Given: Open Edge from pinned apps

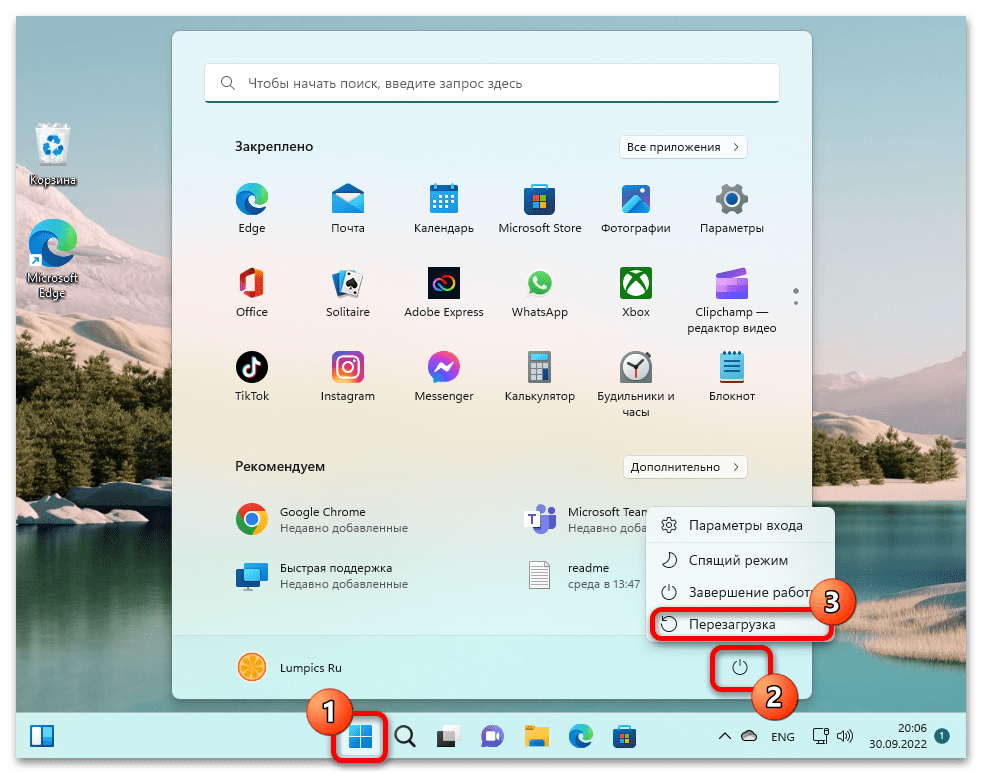Looking at the screenshot, I should tap(252, 209).
